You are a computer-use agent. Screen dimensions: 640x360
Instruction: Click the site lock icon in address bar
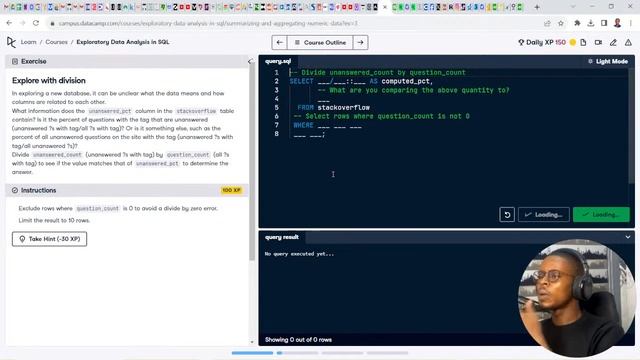tap(52, 24)
